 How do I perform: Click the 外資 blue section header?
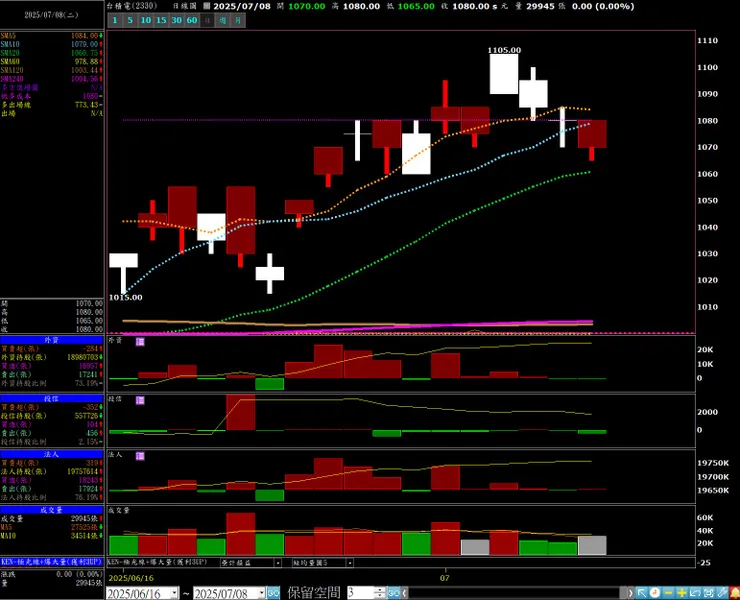click(51, 340)
